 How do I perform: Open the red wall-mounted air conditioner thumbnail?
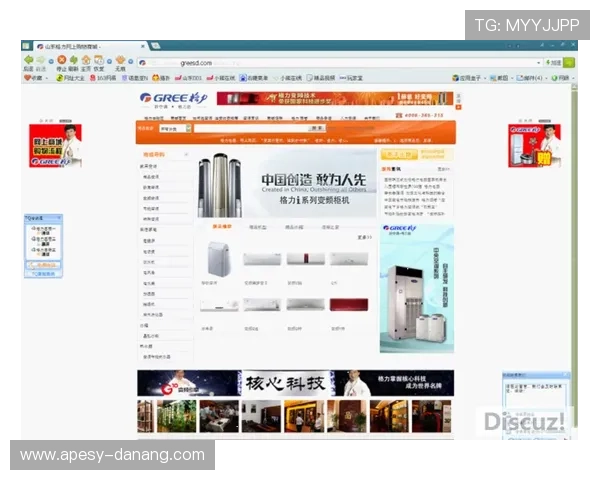348,304
